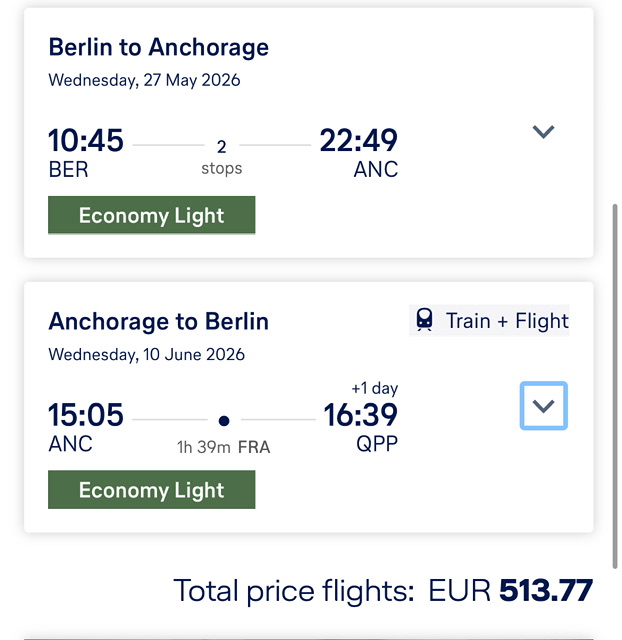Click Wednesday, 10 June 2026 date
The width and height of the screenshot is (622, 640).
[147, 354]
